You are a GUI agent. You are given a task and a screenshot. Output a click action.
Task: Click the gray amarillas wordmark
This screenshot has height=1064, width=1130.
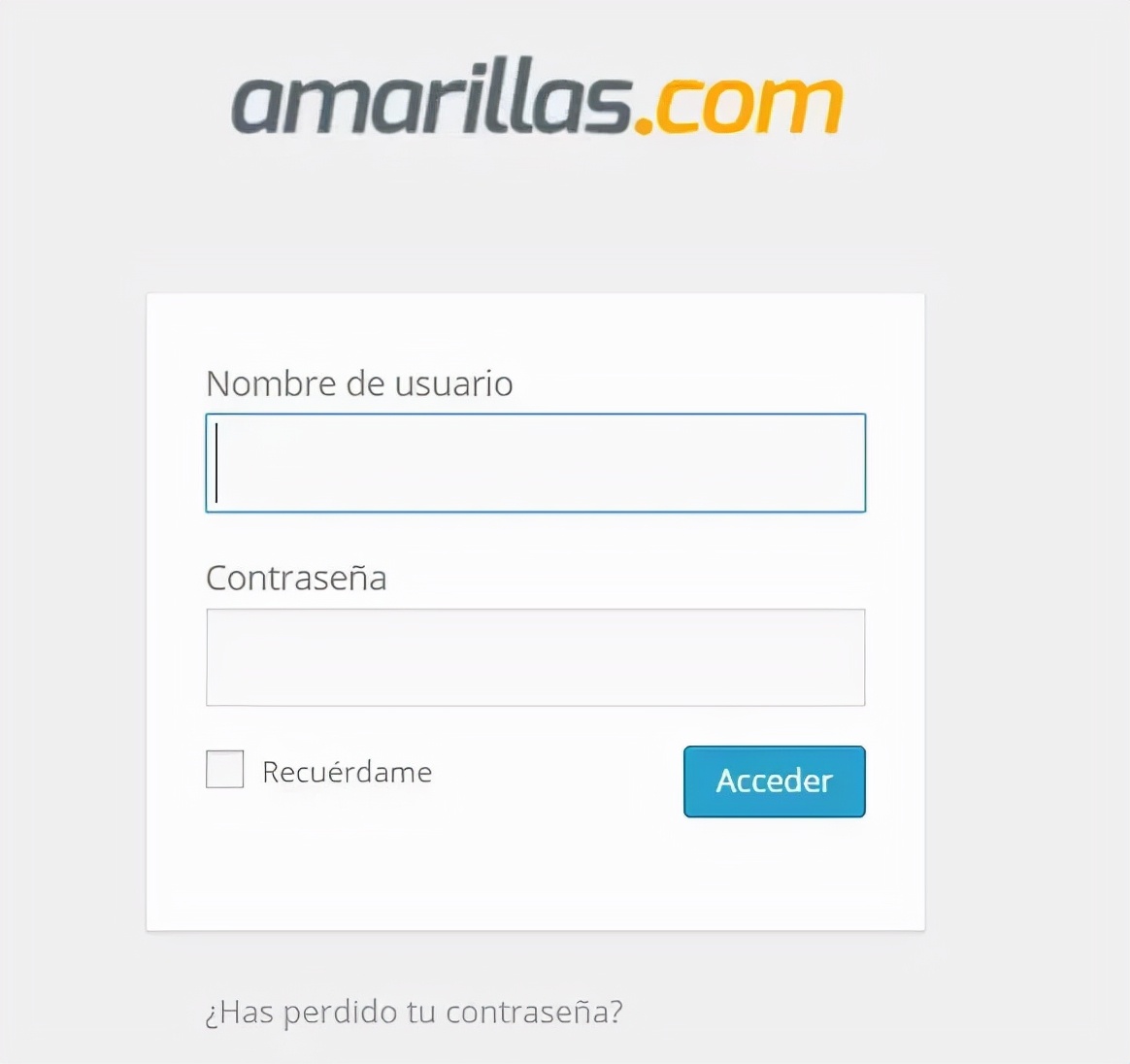tap(431, 97)
